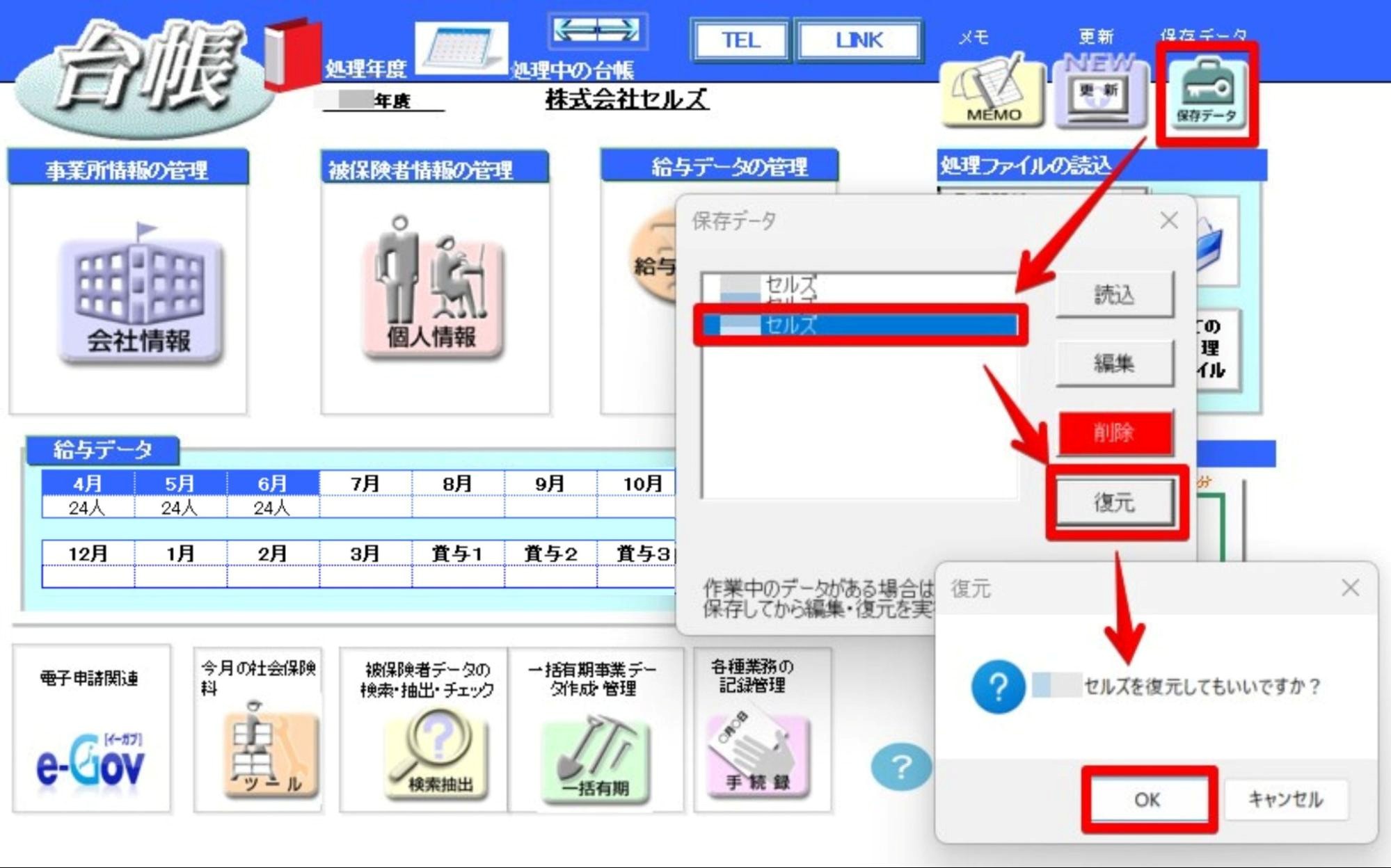Close the 保存データ dialog
The image size is (1391, 868).
coord(1169,220)
